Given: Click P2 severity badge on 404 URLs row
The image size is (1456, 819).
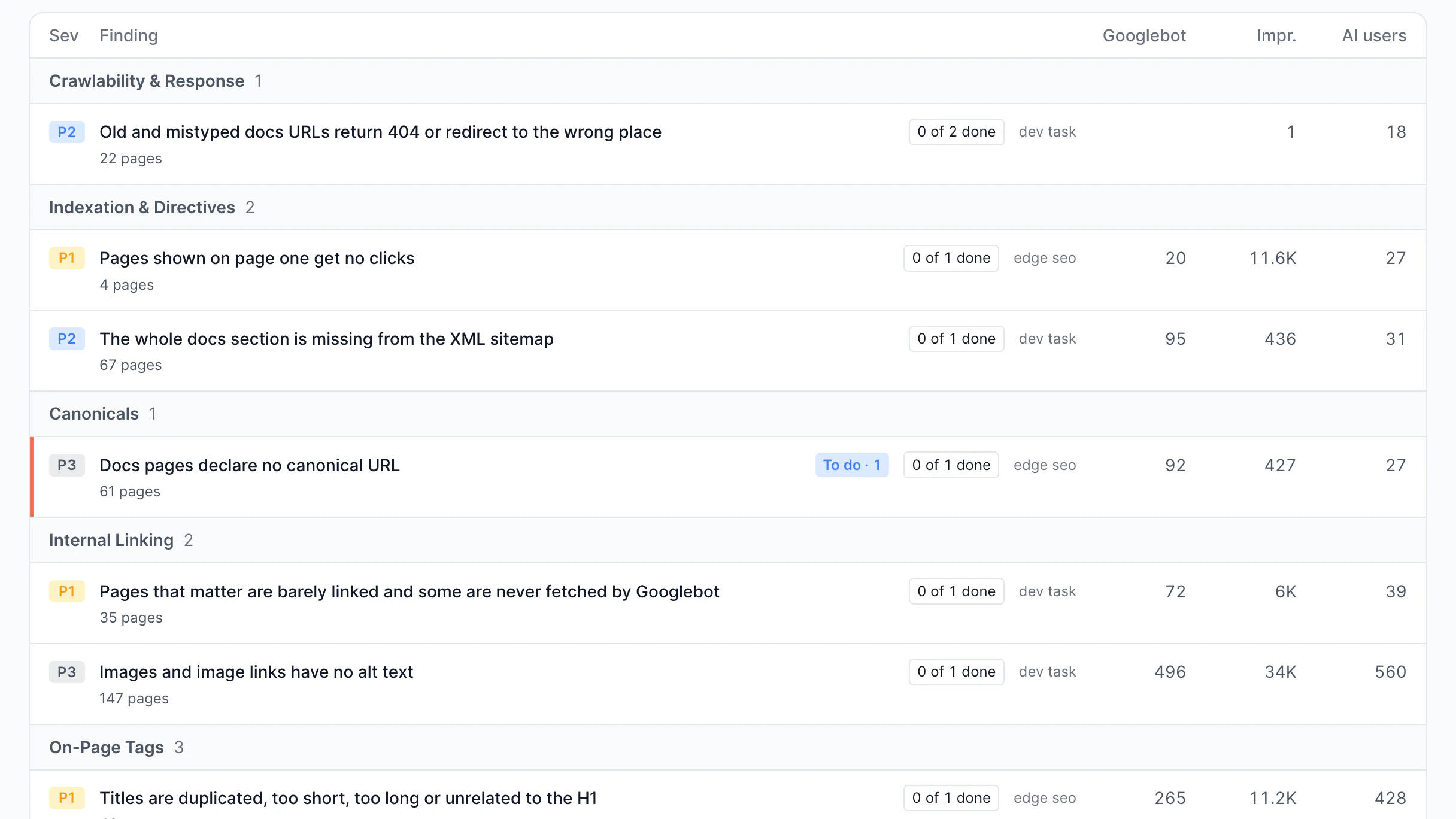Looking at the screenshot, I should point(66,132).
